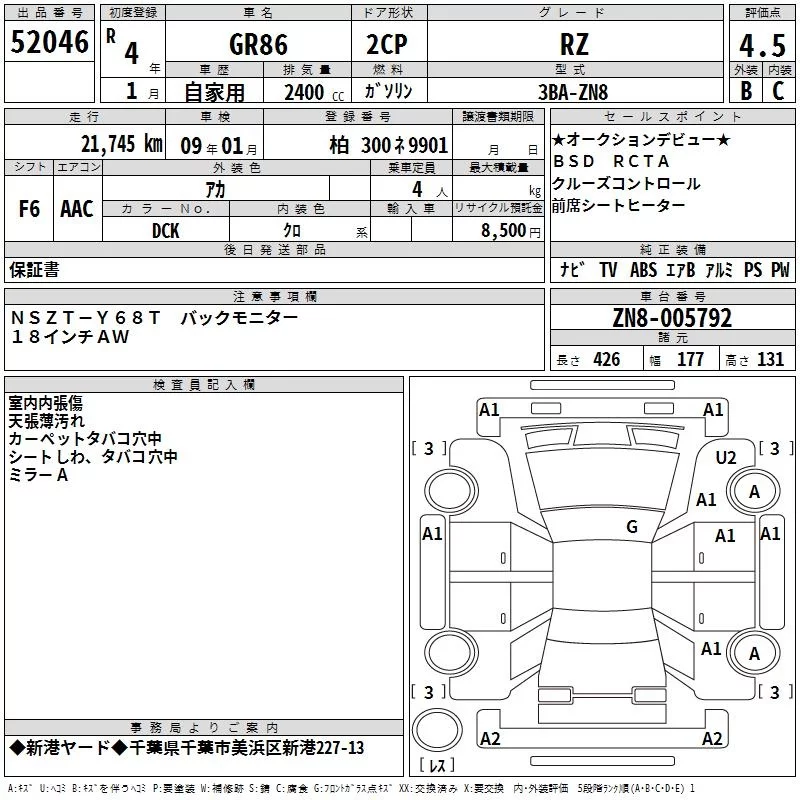Select the chassis number ZN8-005792
This screenshot has width=800, height=800.
672,318
